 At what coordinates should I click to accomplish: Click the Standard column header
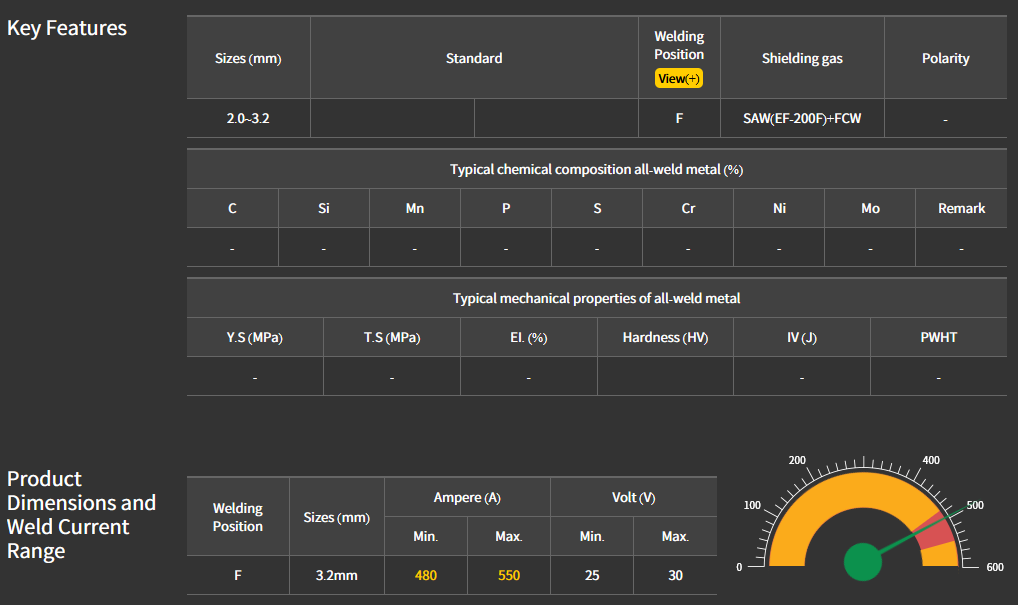pyautogui.click(x=474, y=58)
